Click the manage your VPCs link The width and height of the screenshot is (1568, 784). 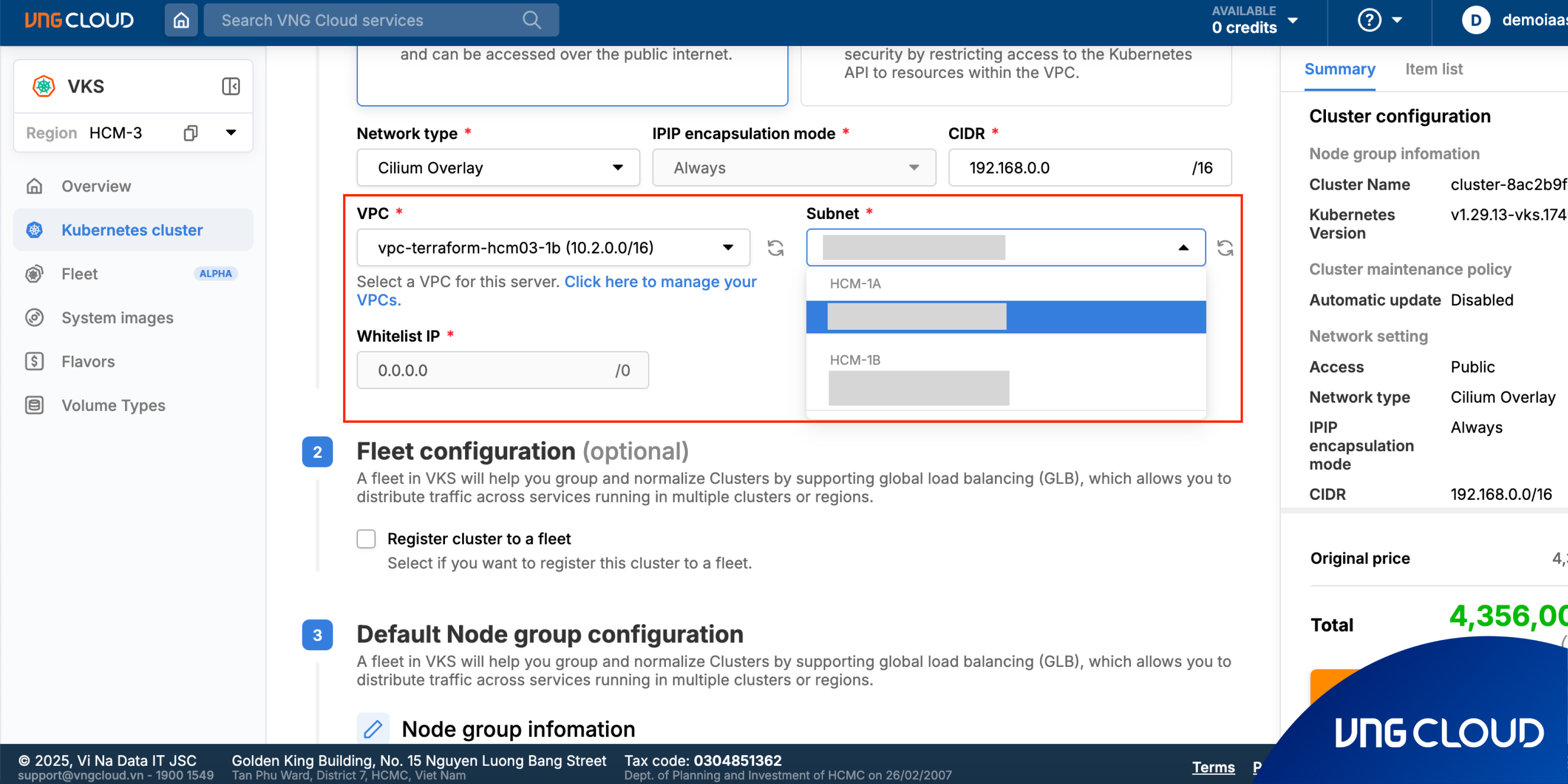660,282
